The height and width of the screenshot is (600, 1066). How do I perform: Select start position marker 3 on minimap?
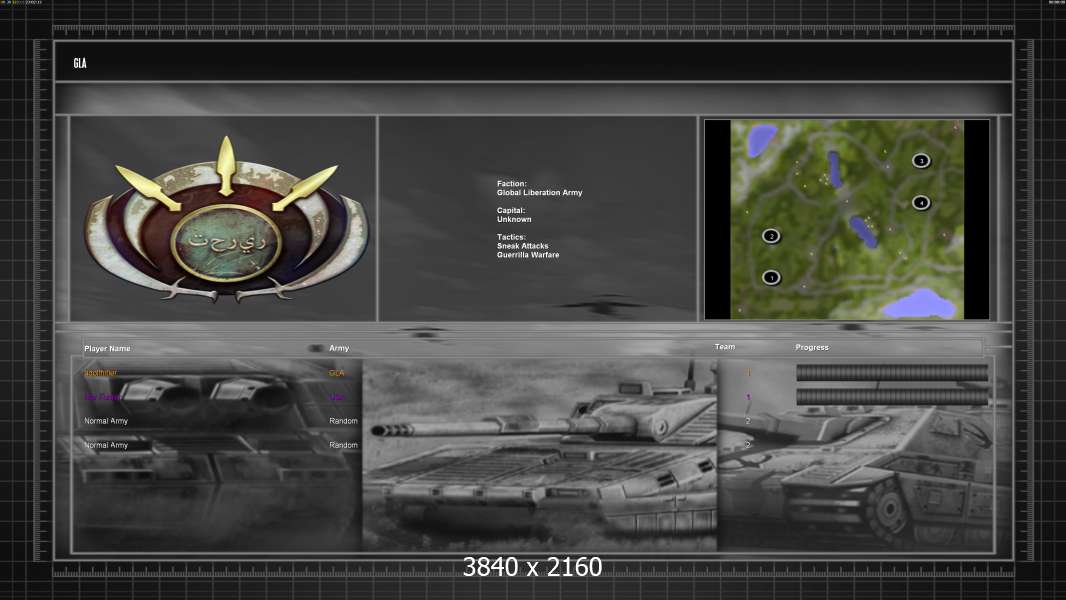(x=921, y=160)
